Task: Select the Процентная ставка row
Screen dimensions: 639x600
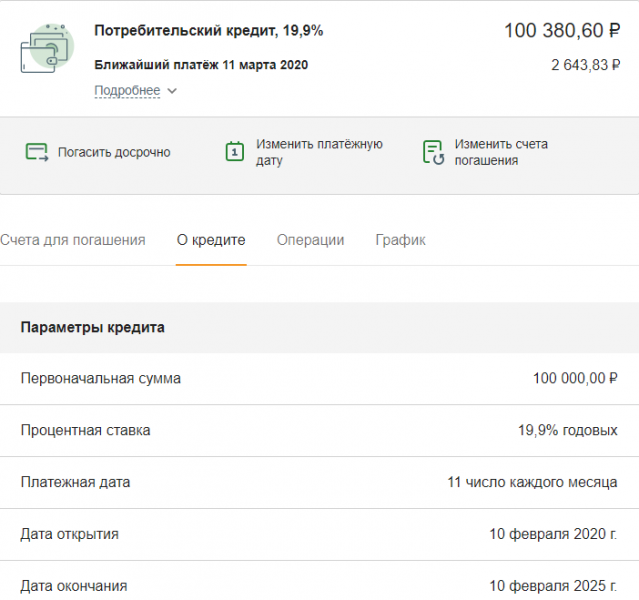Action: coord(320,431)
